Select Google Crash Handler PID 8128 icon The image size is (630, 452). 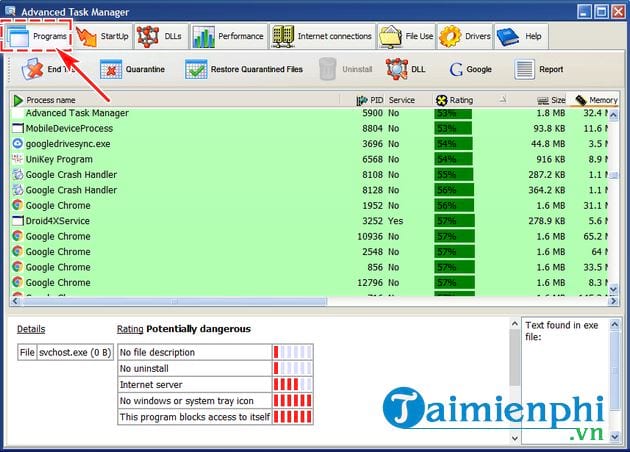point(18,190)
